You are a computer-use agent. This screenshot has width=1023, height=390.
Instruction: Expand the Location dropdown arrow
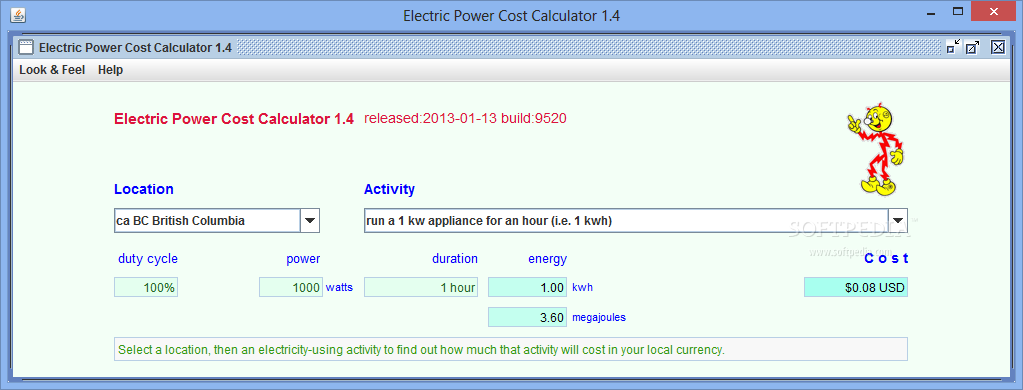point(310,220)
